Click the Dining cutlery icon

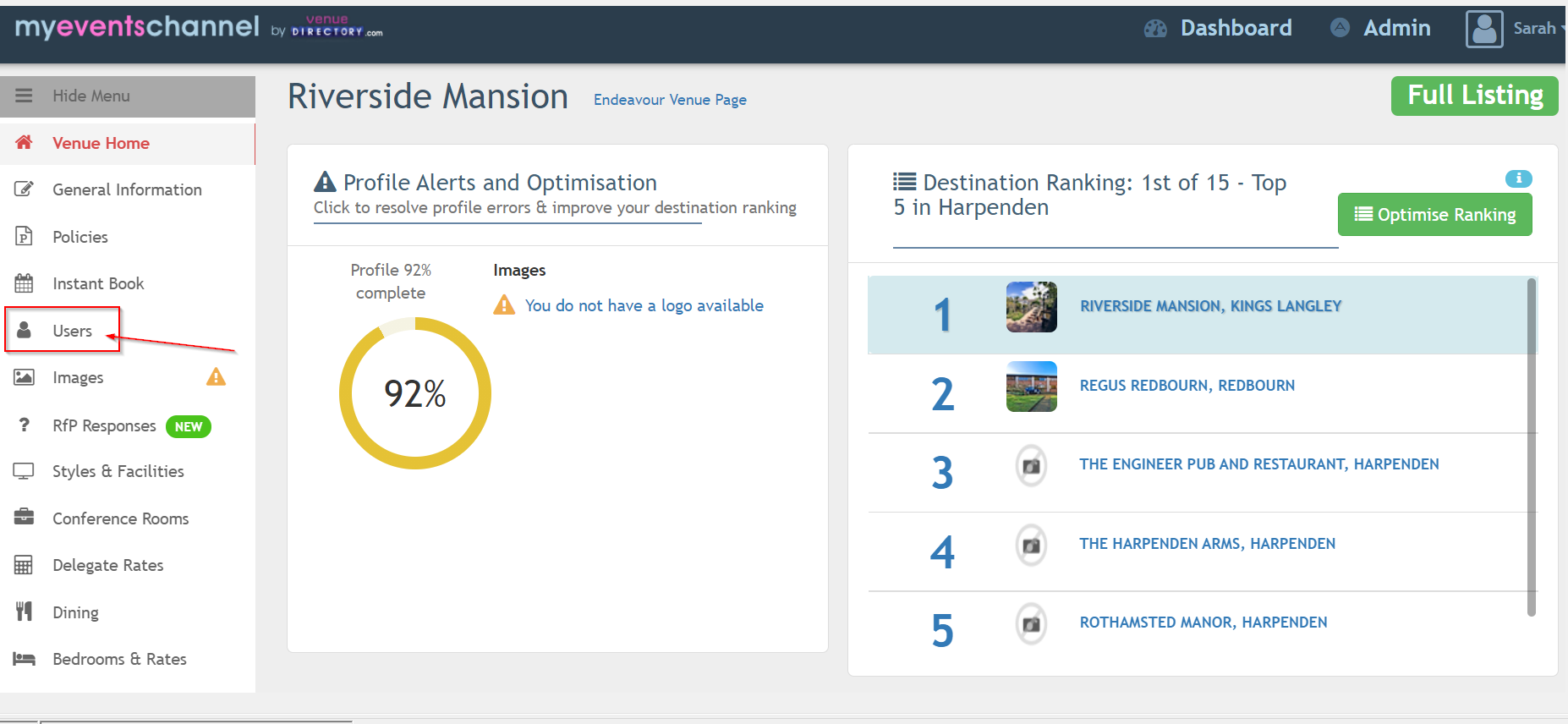[x=24, y=611]
